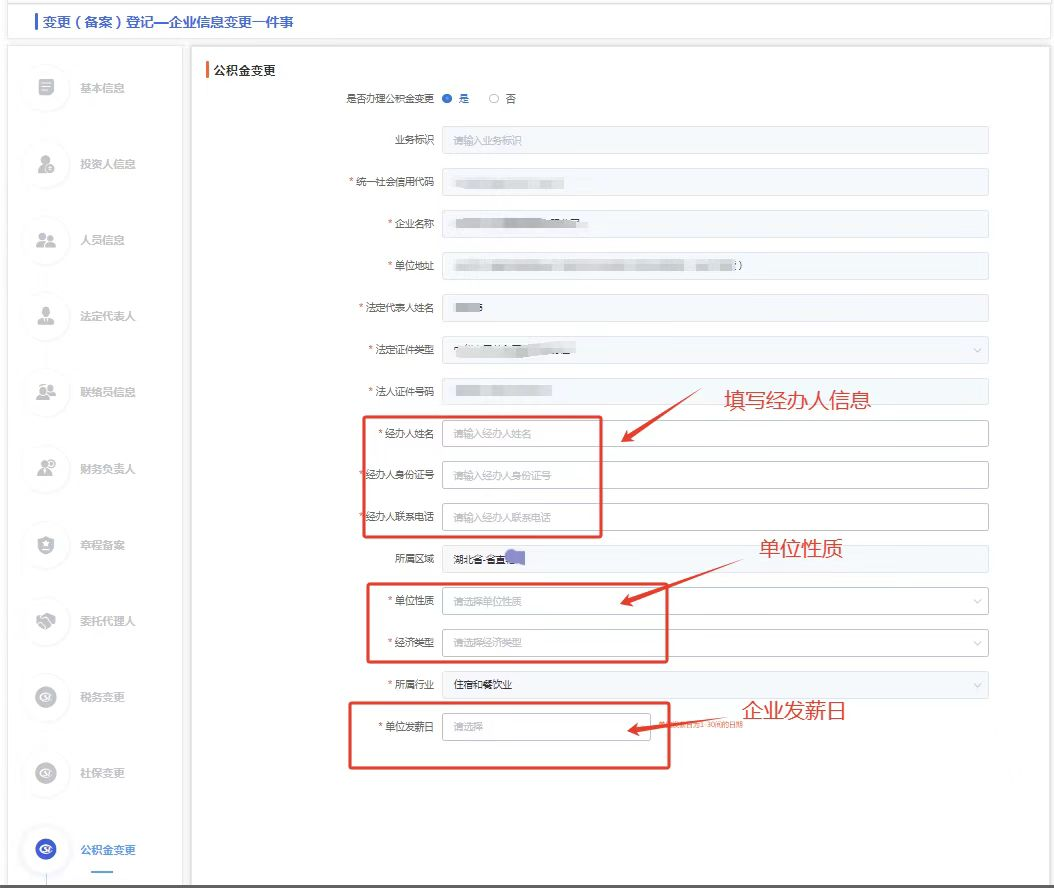This screenshot has width=1054, height=888.
Task: Click the 法定代表人 sidebar icon
Action: click(x=46, y=316)
